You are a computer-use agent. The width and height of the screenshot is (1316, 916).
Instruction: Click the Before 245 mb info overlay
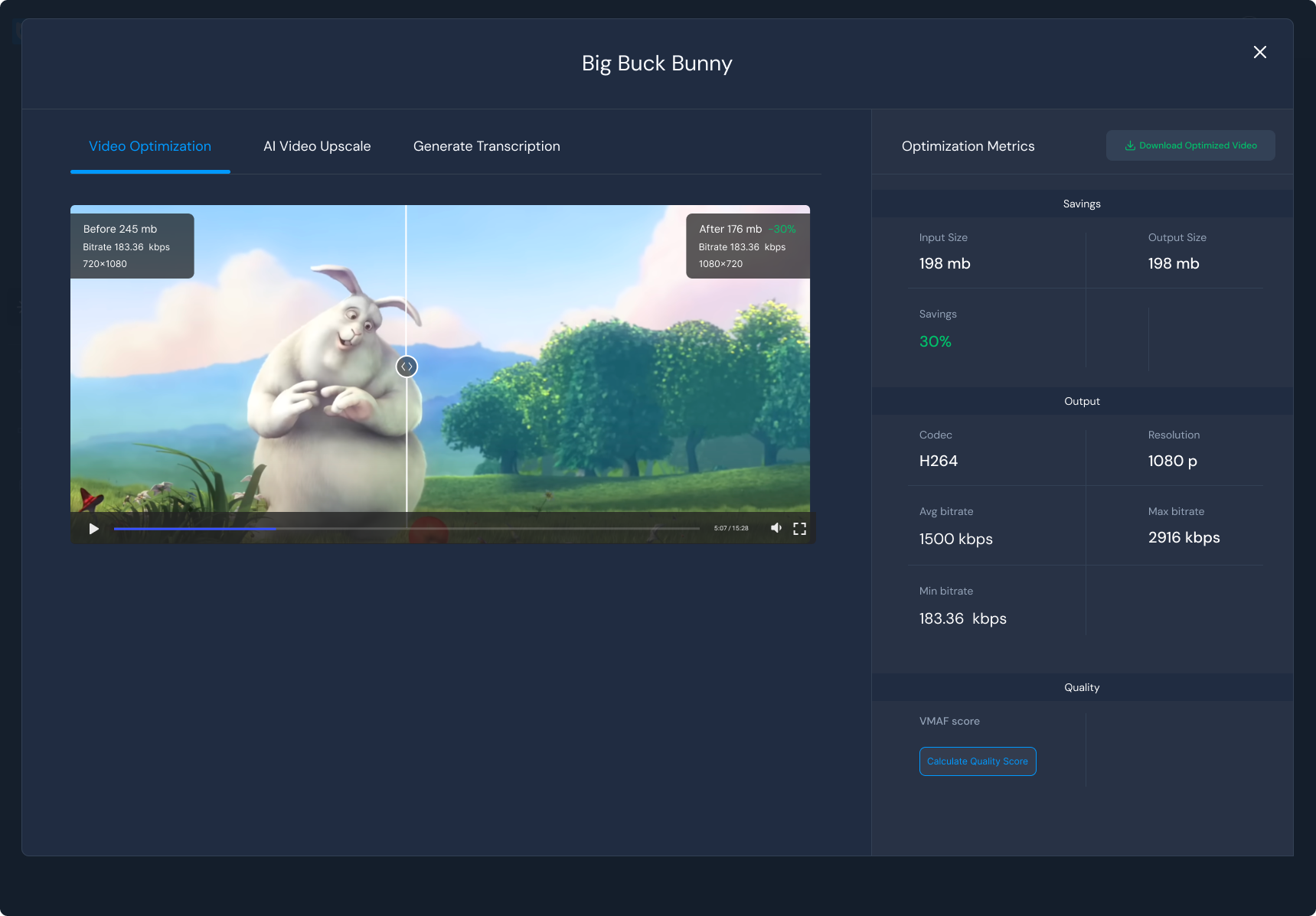132,246
